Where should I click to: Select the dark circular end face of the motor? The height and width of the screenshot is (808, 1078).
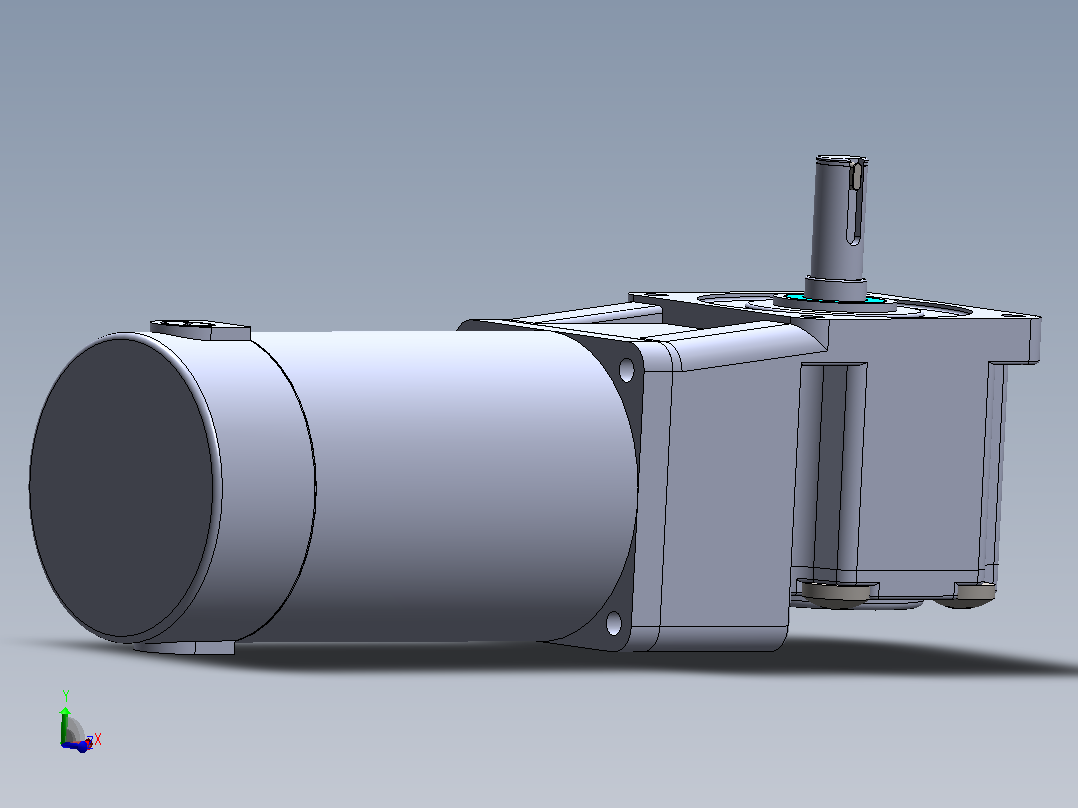pyautogui.click(x=122, y=487)
